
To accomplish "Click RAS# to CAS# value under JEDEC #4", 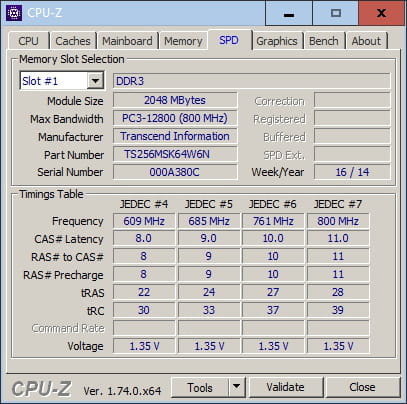I will (x=144, y=256).
